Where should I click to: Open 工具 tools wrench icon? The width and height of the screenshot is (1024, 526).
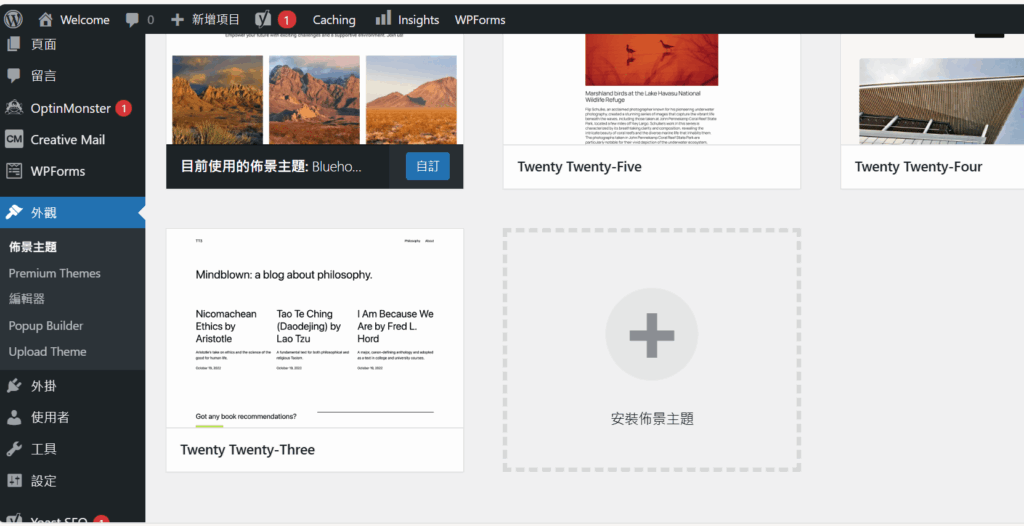(x=14, y=449)
